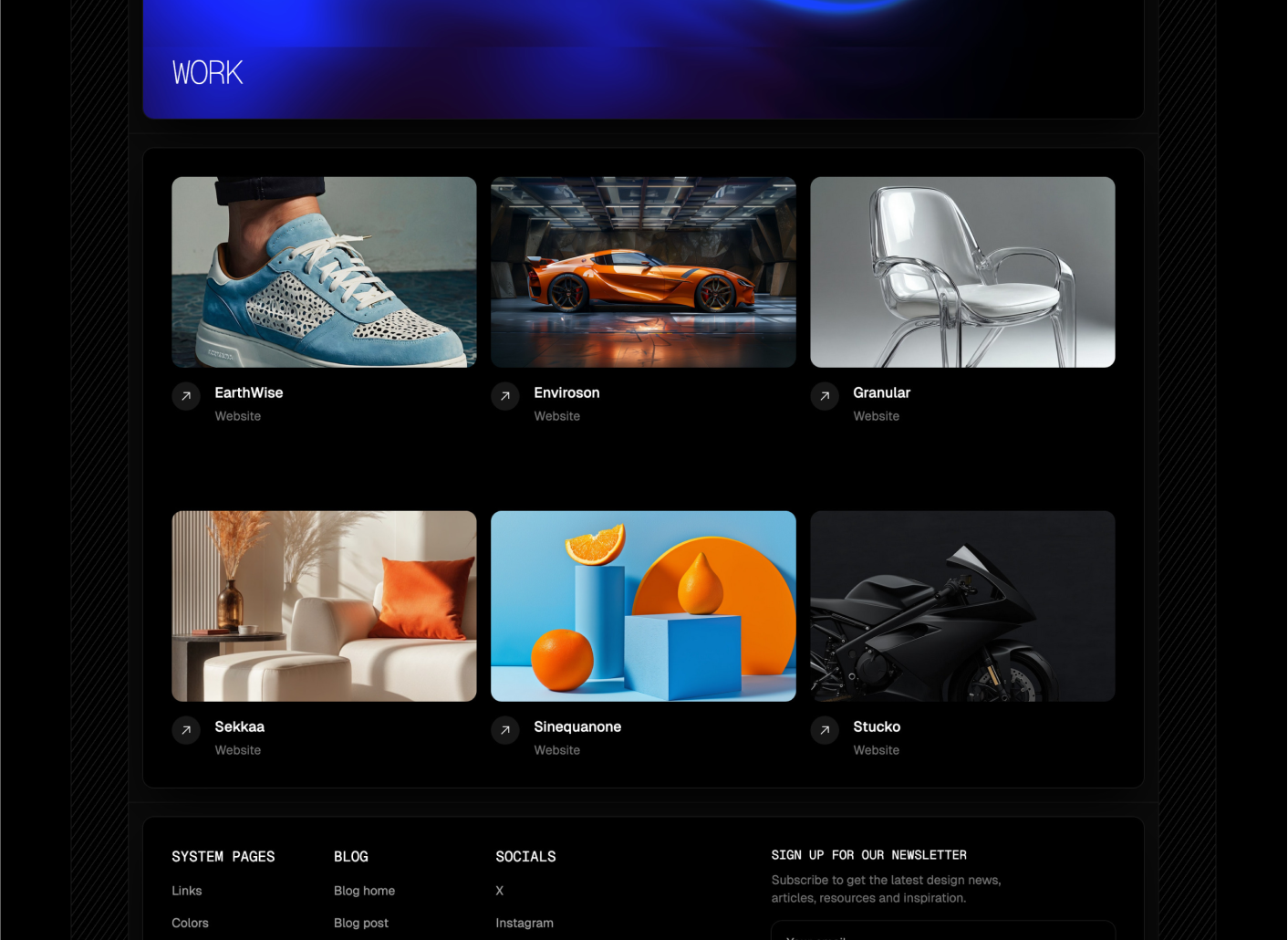Viewport: 1288px width, 940px height.
Task: Open the Instagram social link
Action: tap(525, 923)
